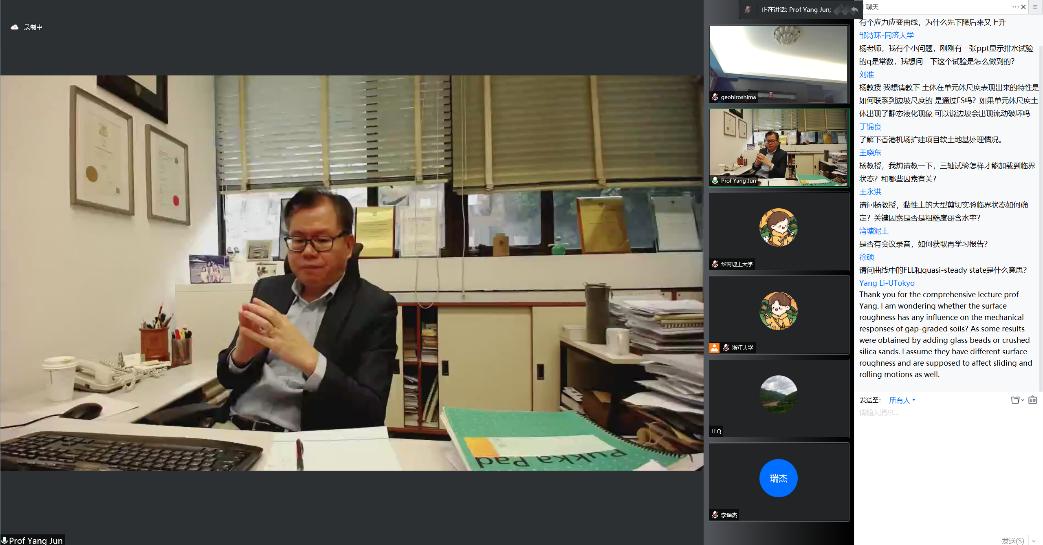Click the orange host badge on 浙江大学 tile

(x=714, y=347)
